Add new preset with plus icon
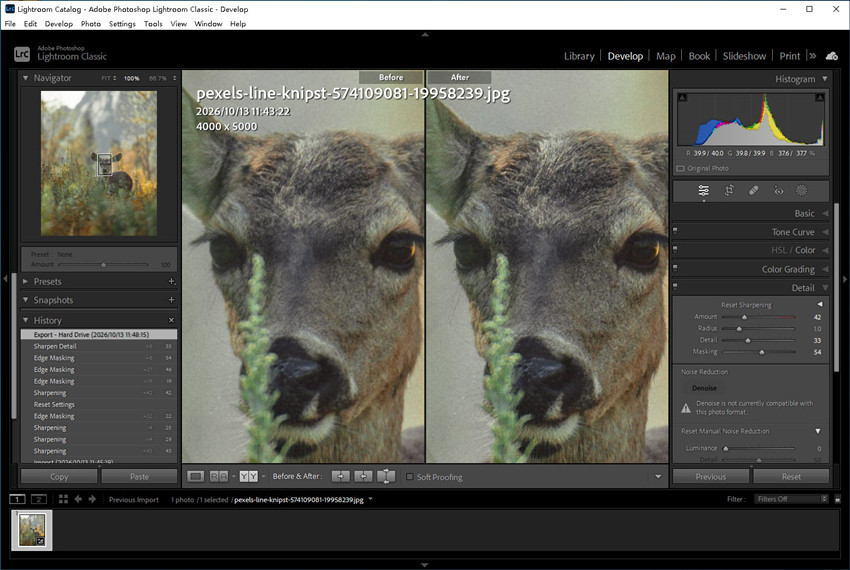Image resolution: width=850 pixels, height=570 pixels. coord(171,281)
